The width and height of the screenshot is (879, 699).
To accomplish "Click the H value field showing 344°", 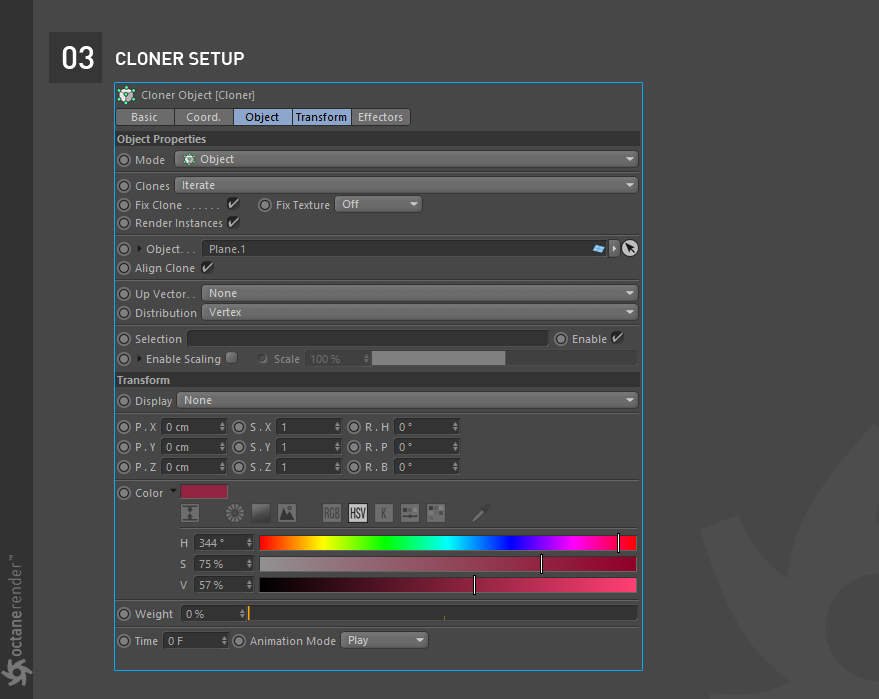I will coord(224,543).
